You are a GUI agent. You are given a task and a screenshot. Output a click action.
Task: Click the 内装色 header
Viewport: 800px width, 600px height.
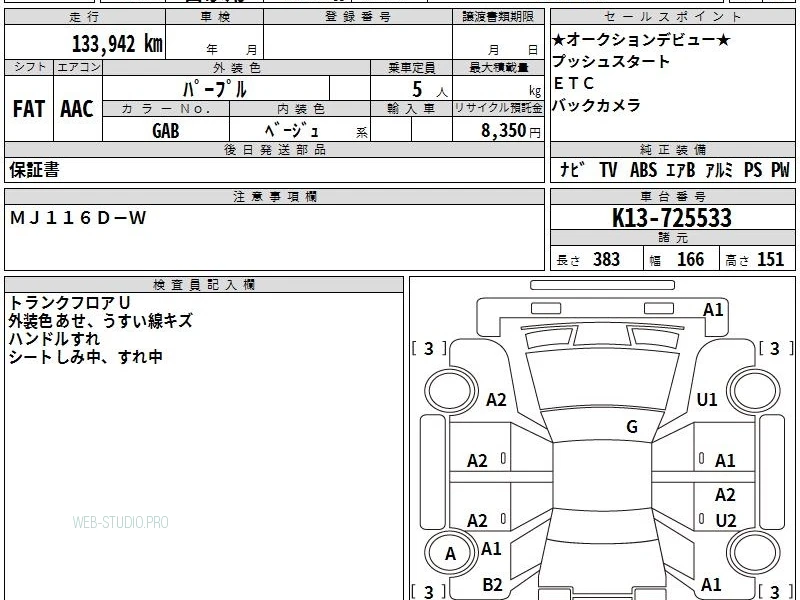point(301,109)
